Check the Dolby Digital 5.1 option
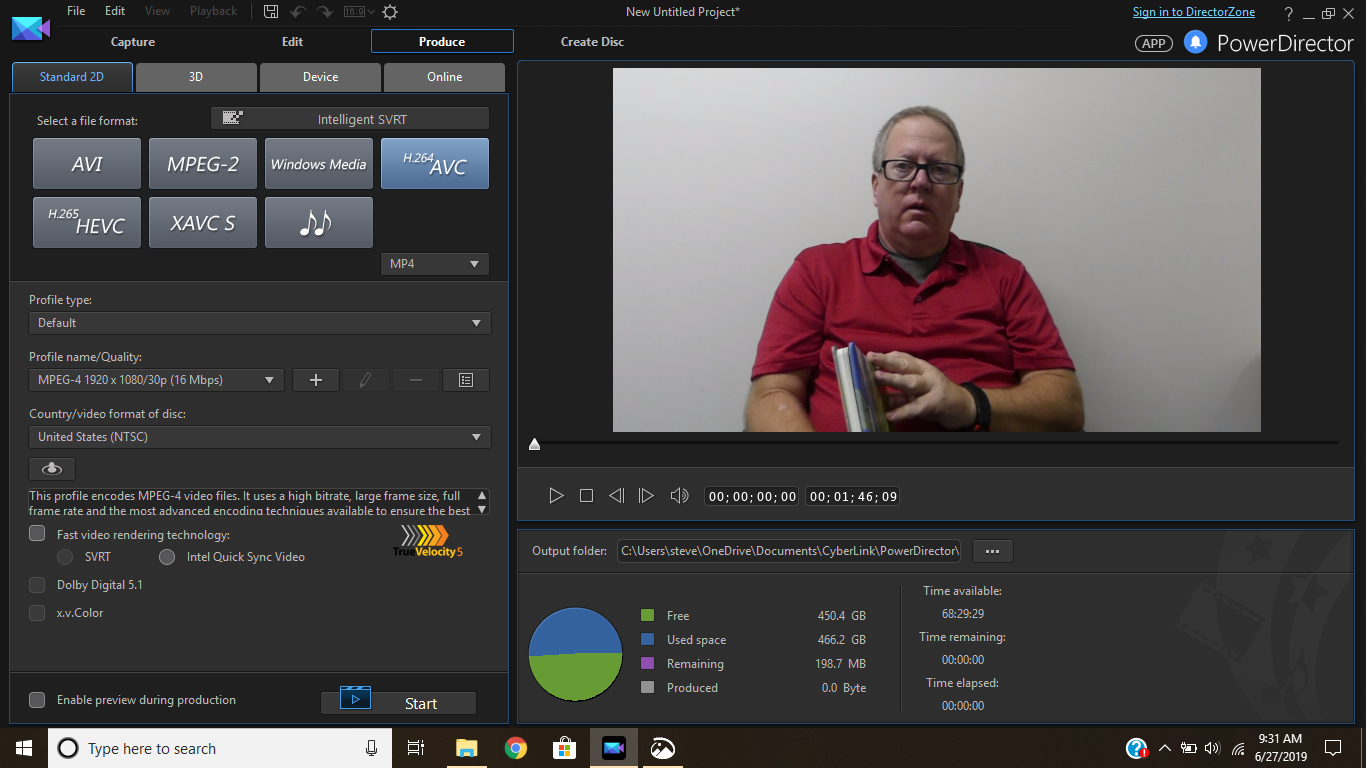Screen dimensions: 1366x768 37,585
